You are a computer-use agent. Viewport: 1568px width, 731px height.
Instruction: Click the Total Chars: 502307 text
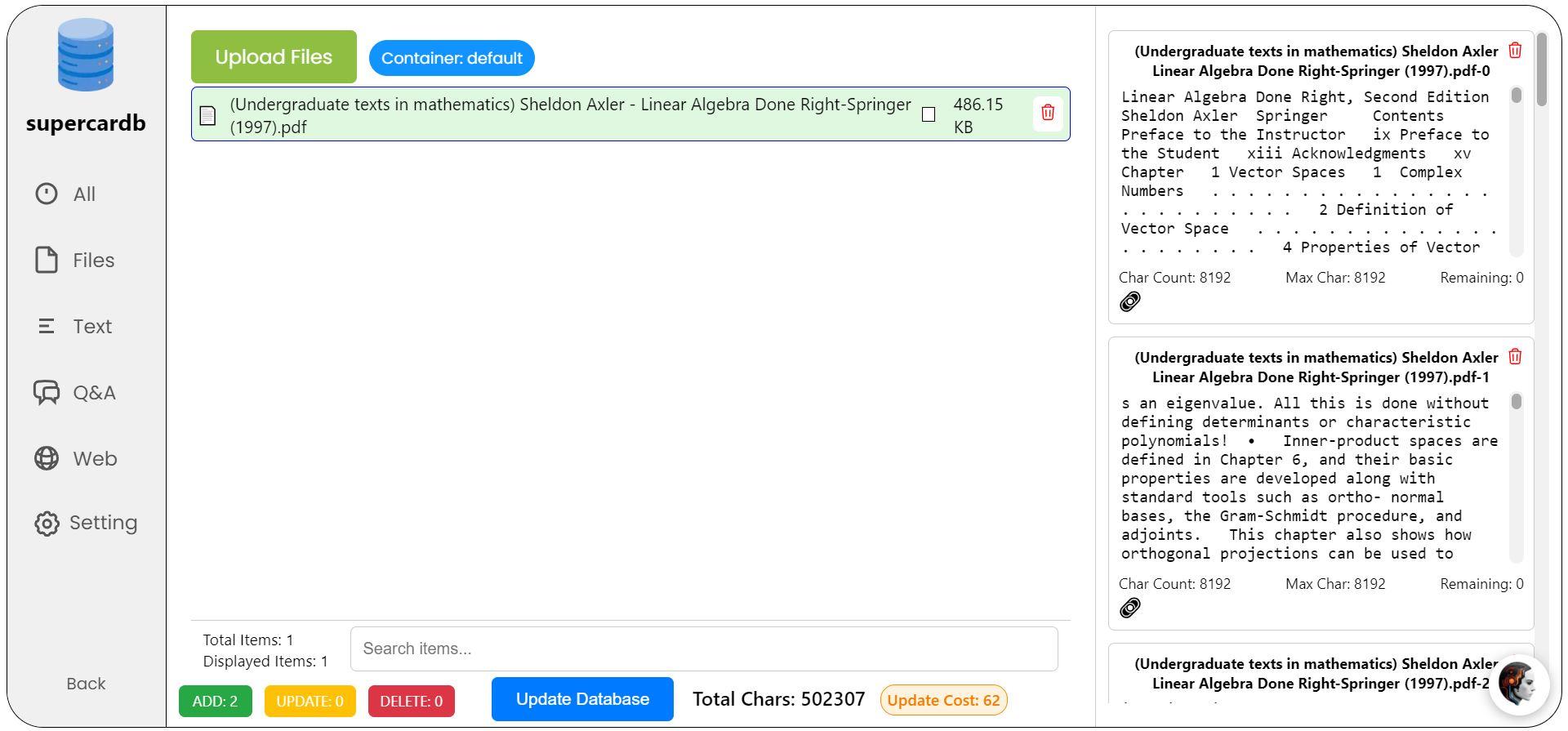(x=778, y=699)
